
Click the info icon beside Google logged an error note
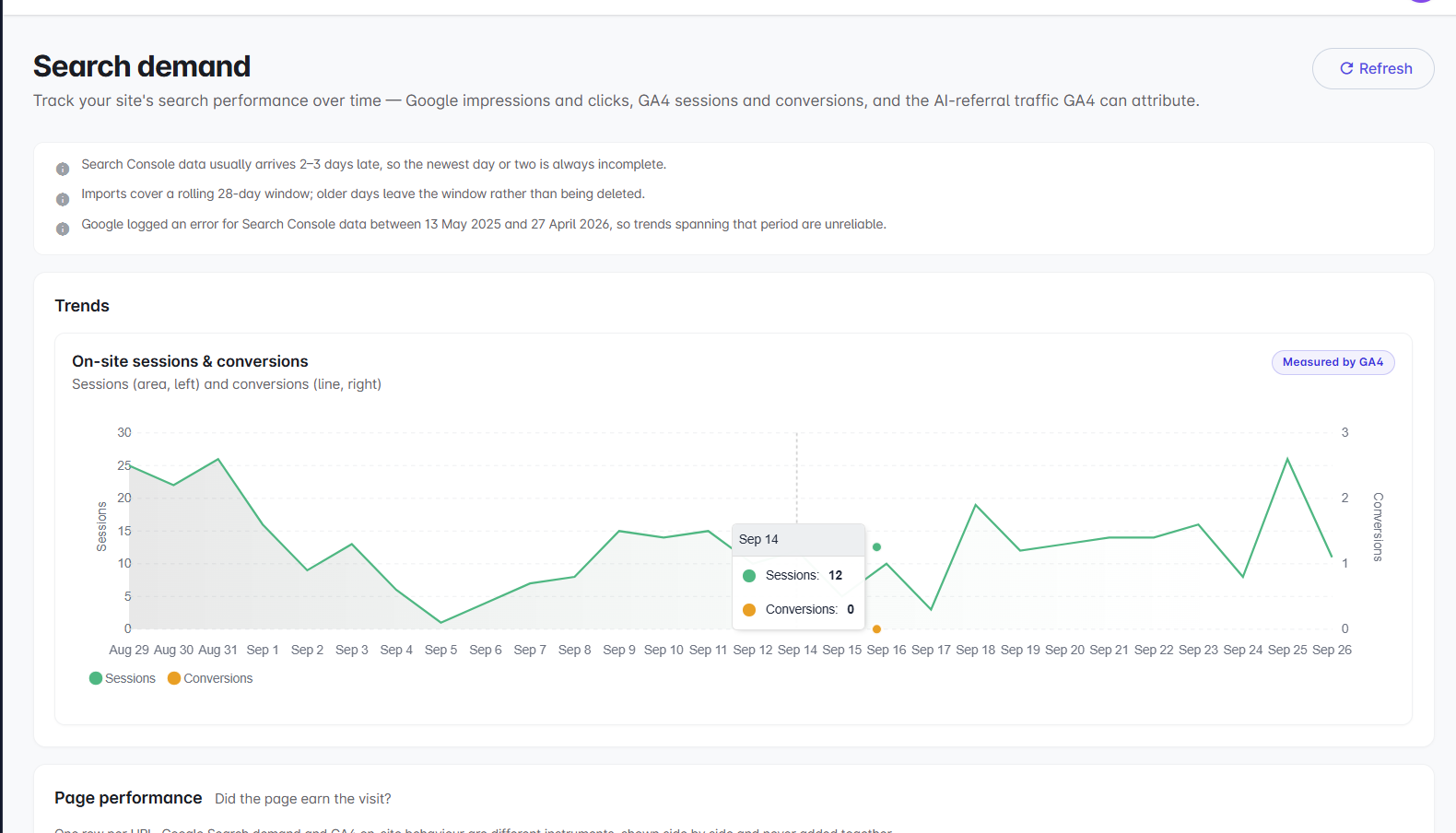pyautogui.click(x=63, y=229)
